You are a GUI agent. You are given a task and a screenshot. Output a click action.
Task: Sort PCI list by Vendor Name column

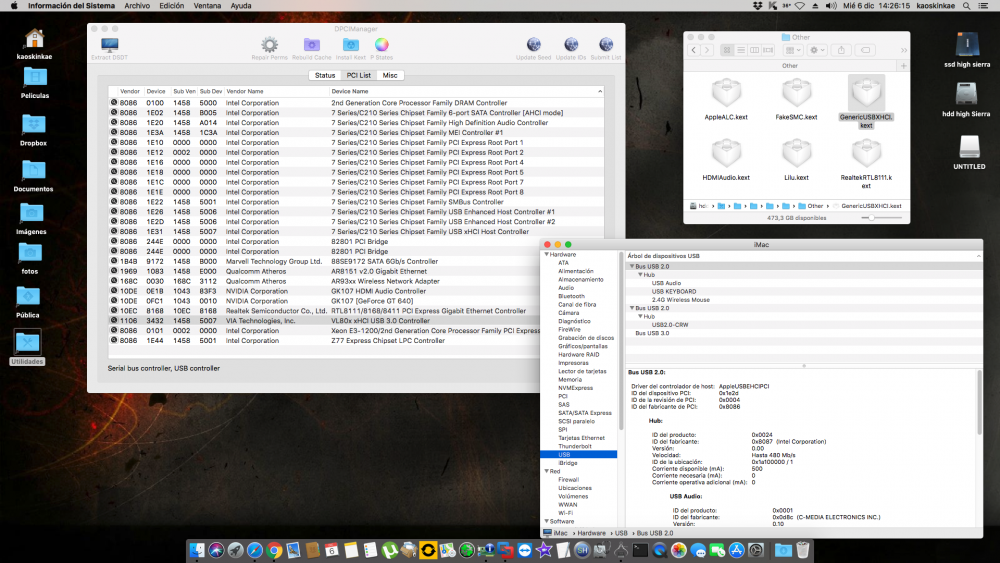coord(276,91)
